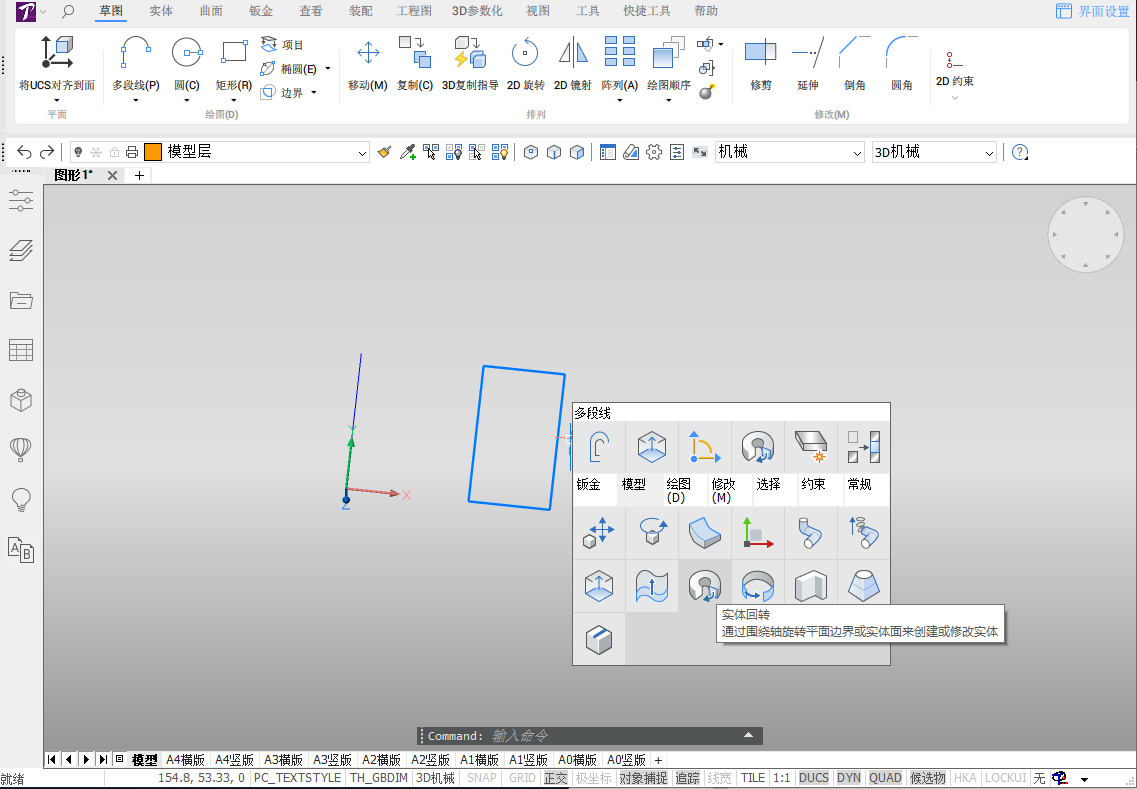
Task: Toggle QUAD in the status bar
Action: click(885, 778)
